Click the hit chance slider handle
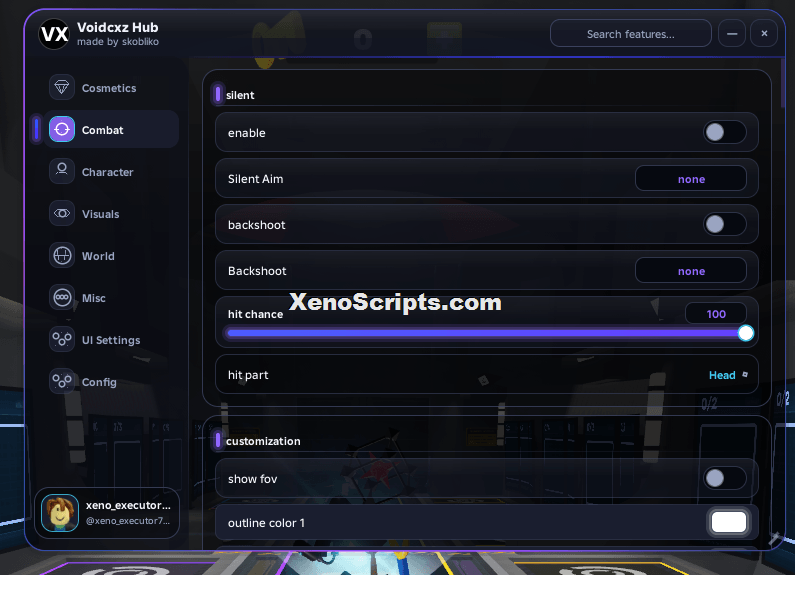Screen dimensions: 795x605 click(x=745, y=333)
